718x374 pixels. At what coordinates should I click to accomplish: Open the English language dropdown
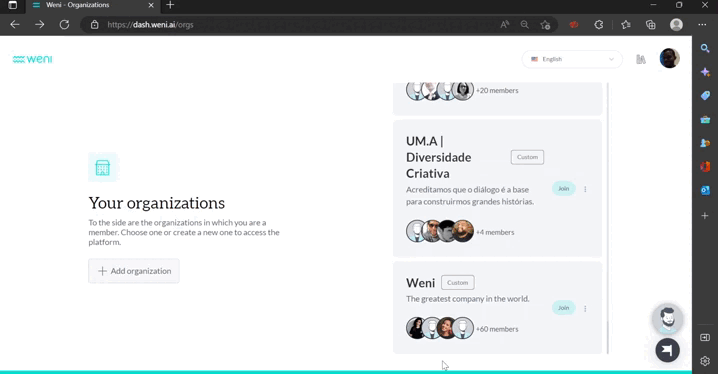[x=572, y=59]
